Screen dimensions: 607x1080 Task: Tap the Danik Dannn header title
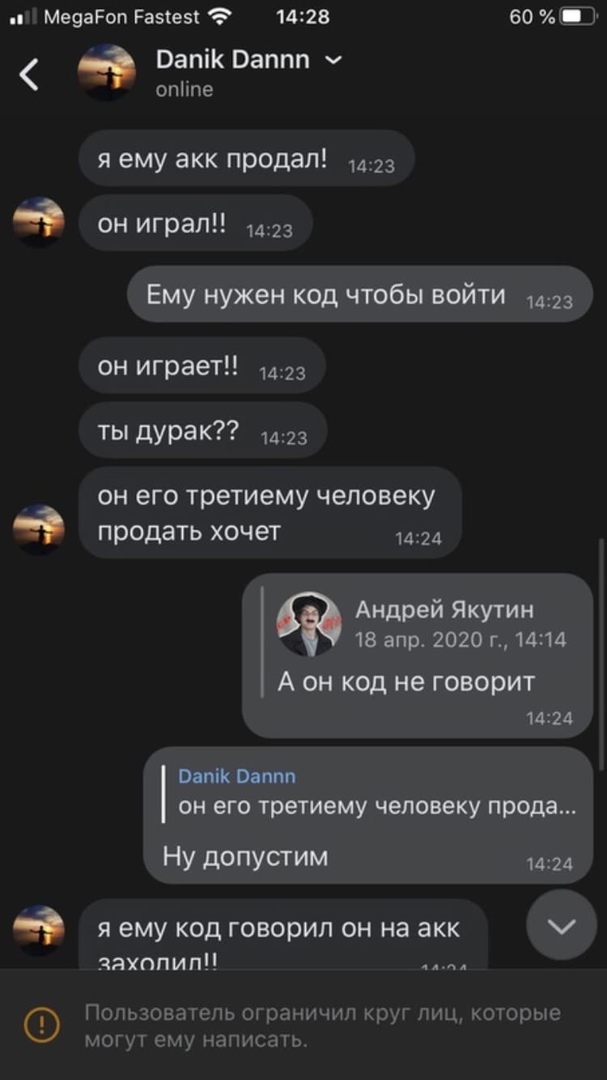click(x=233, y=61)
